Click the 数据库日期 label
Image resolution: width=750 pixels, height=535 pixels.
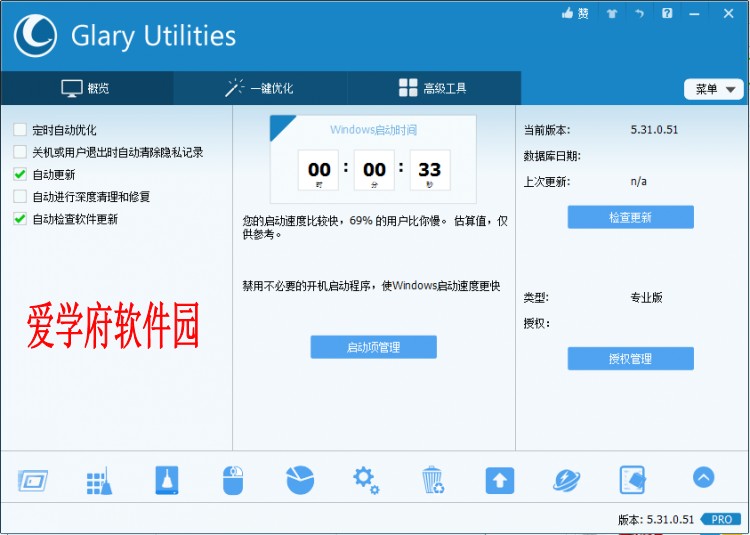tap(551, 156)
